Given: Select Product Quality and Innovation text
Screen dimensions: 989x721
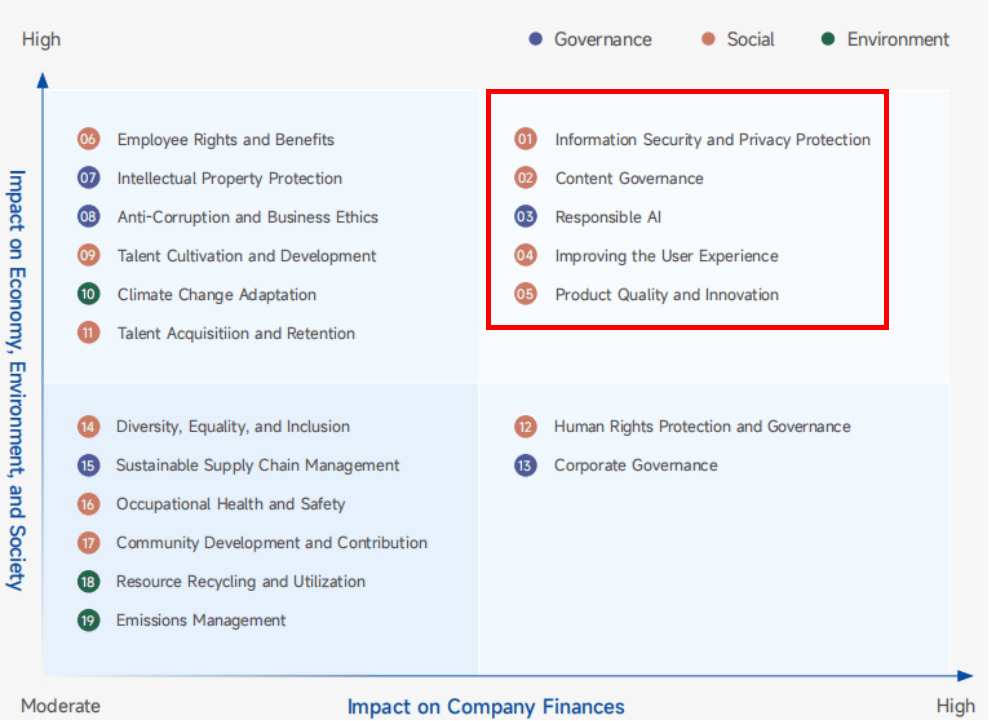Looking at the screenshot, I should 667,295.
